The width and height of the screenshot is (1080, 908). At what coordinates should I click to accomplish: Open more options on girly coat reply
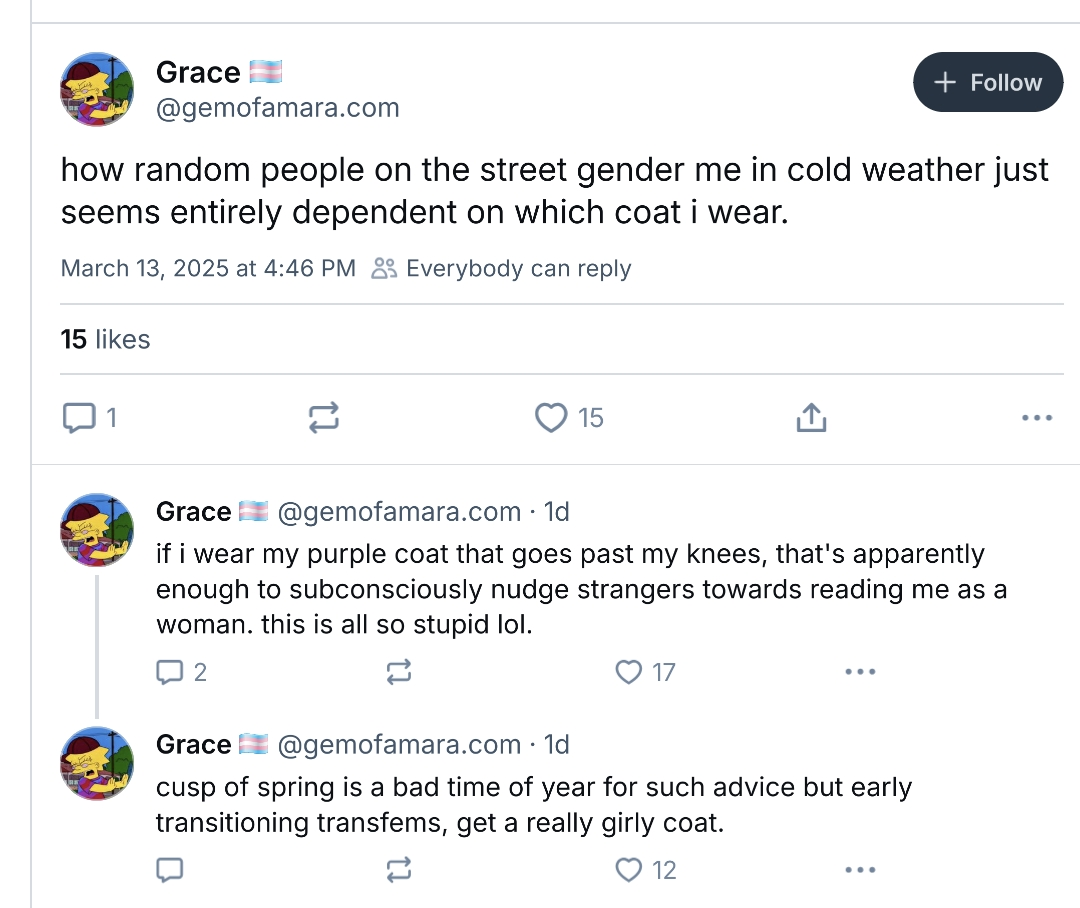point(859,870)
